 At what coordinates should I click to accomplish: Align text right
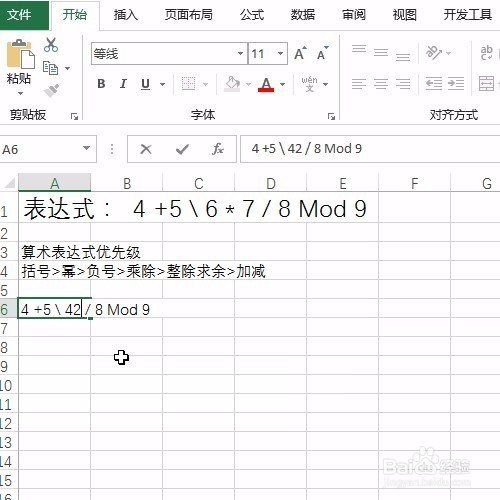(403, 84)
